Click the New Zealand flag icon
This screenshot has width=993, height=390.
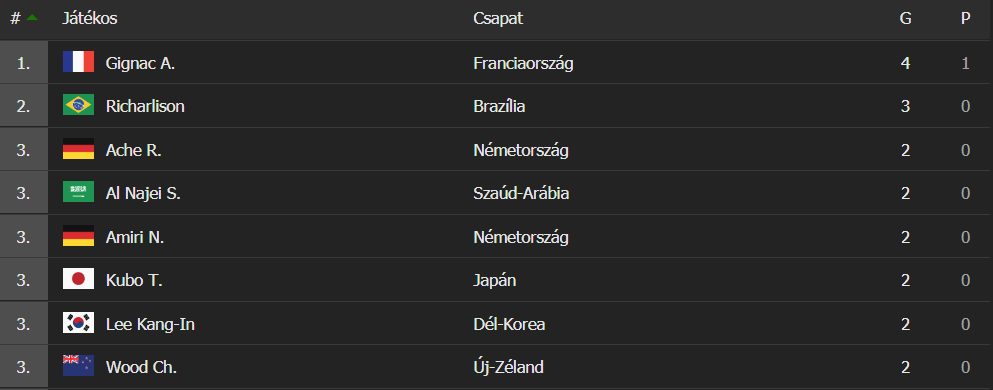click(79, 366)
